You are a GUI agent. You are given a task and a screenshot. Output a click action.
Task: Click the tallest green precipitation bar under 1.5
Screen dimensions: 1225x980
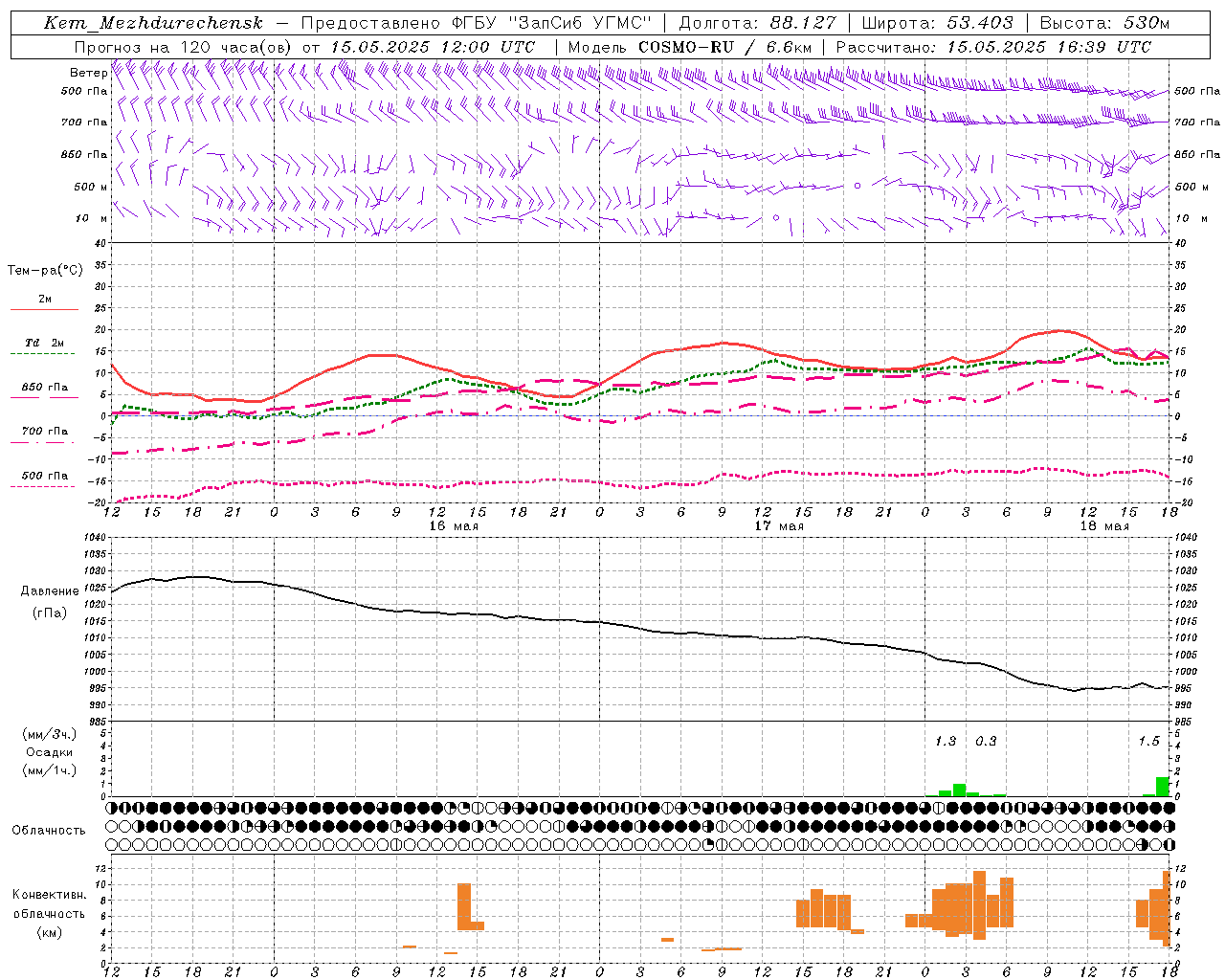coord(1163,787)
